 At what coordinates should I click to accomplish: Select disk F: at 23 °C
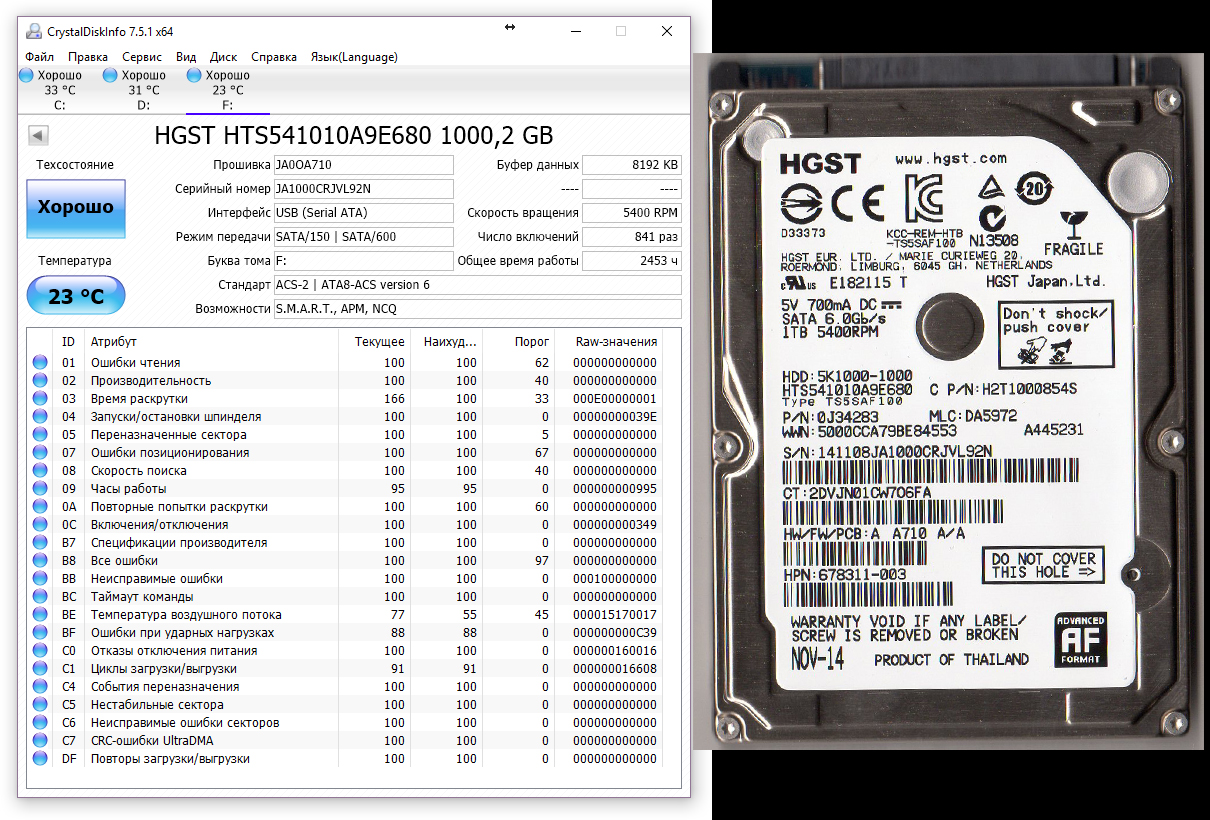click(227, 90)
